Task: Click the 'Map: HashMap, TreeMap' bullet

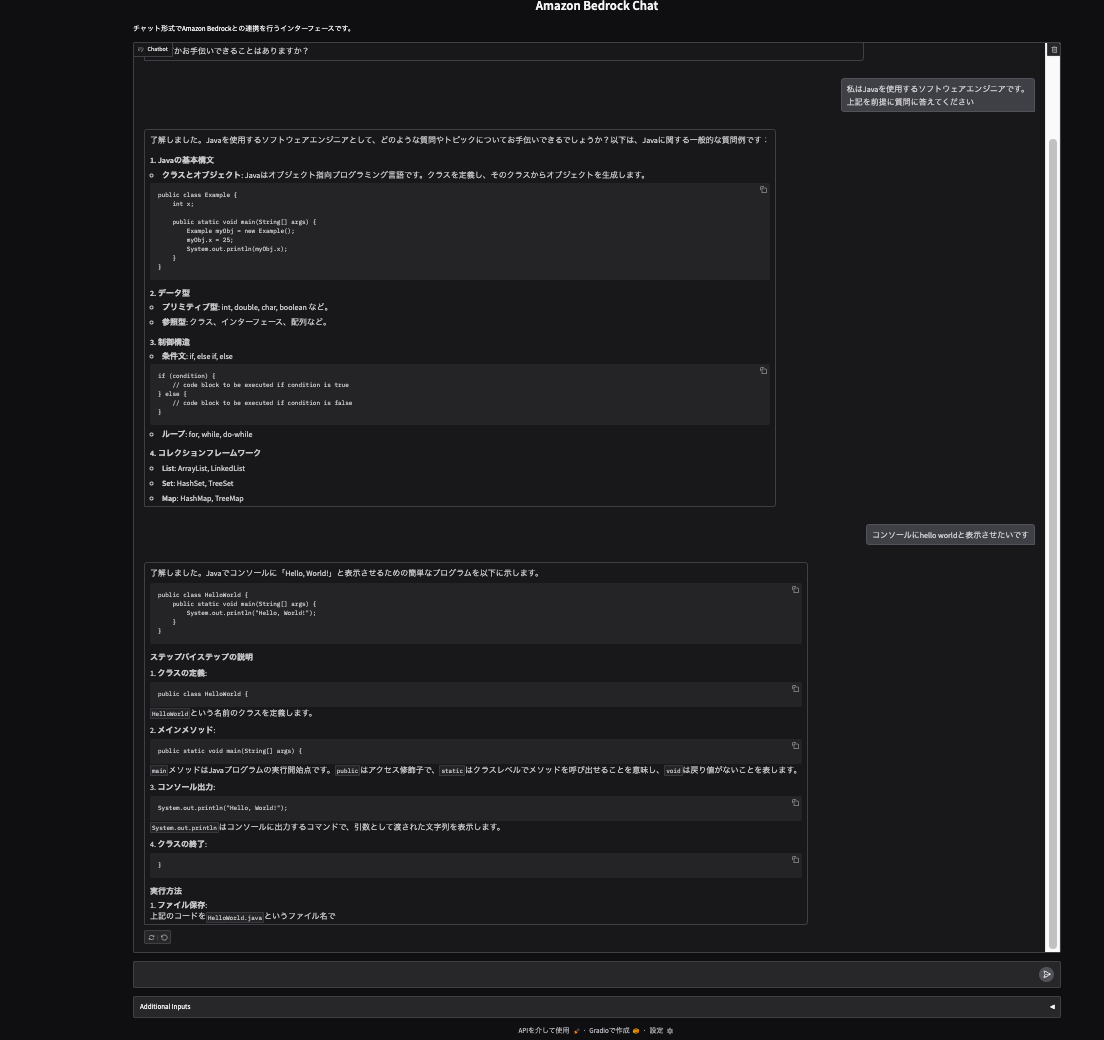Action: click(203, 499)
